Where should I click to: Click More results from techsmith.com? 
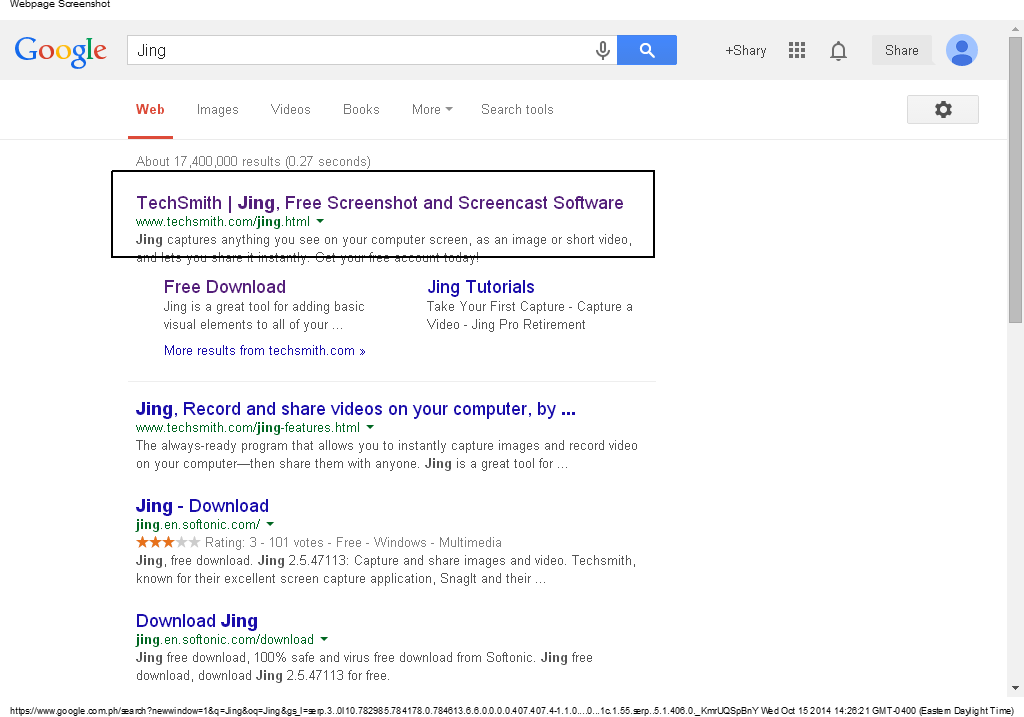tap(264, 351)
